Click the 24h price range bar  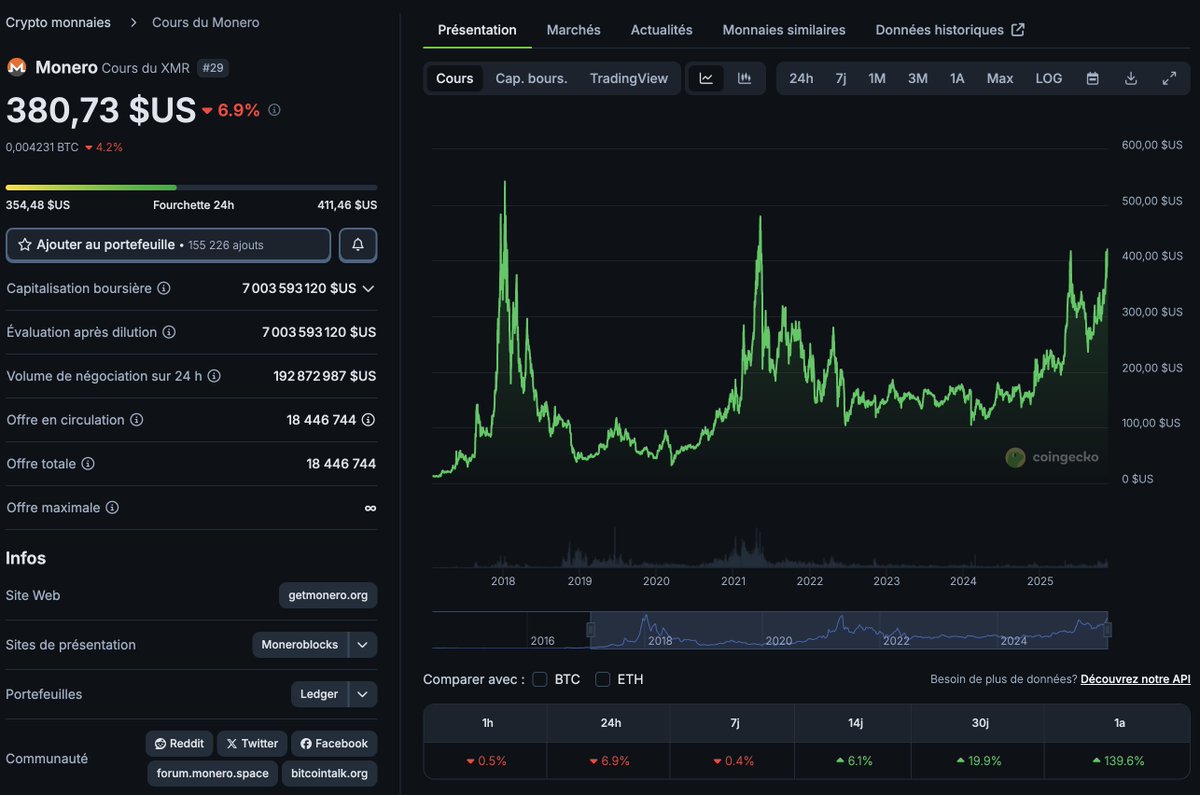click(190, 187)
